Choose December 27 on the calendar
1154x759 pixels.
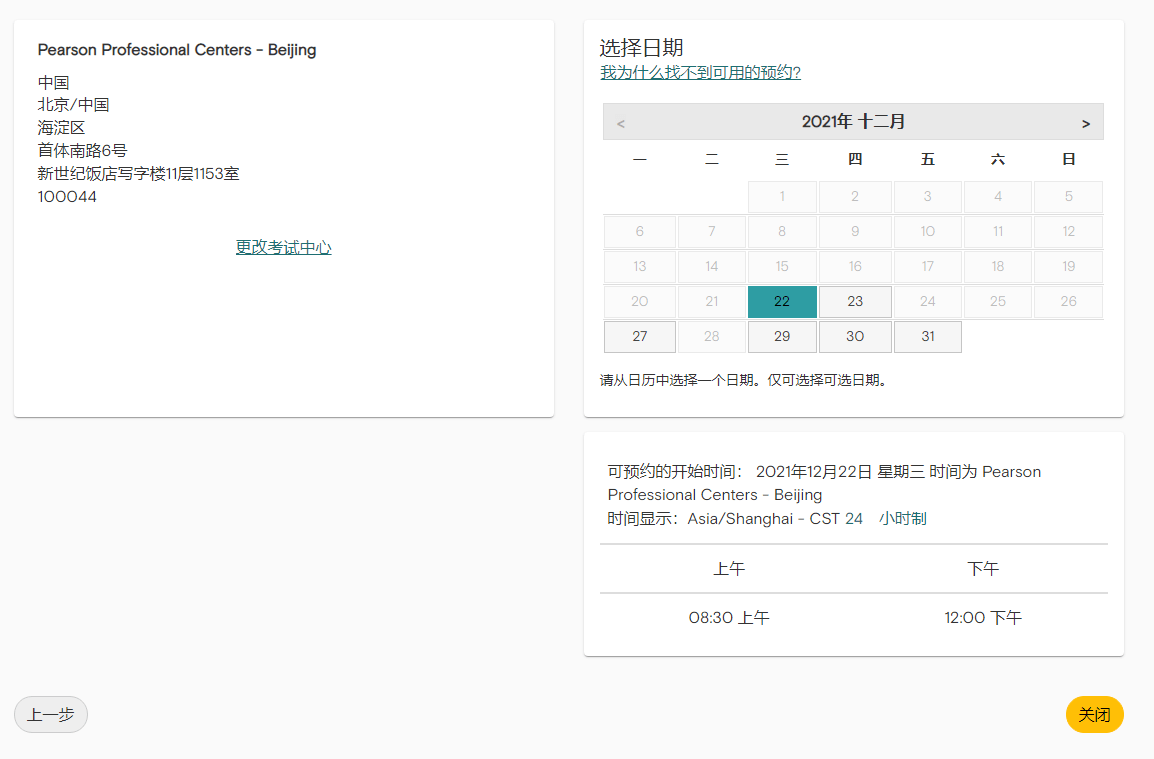coord(640,337)
